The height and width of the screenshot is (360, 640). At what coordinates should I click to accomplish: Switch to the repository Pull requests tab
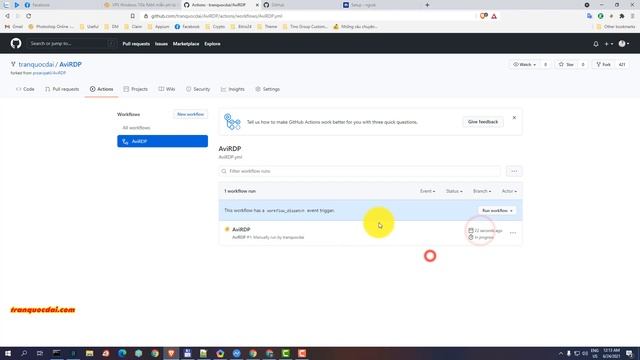62,89
